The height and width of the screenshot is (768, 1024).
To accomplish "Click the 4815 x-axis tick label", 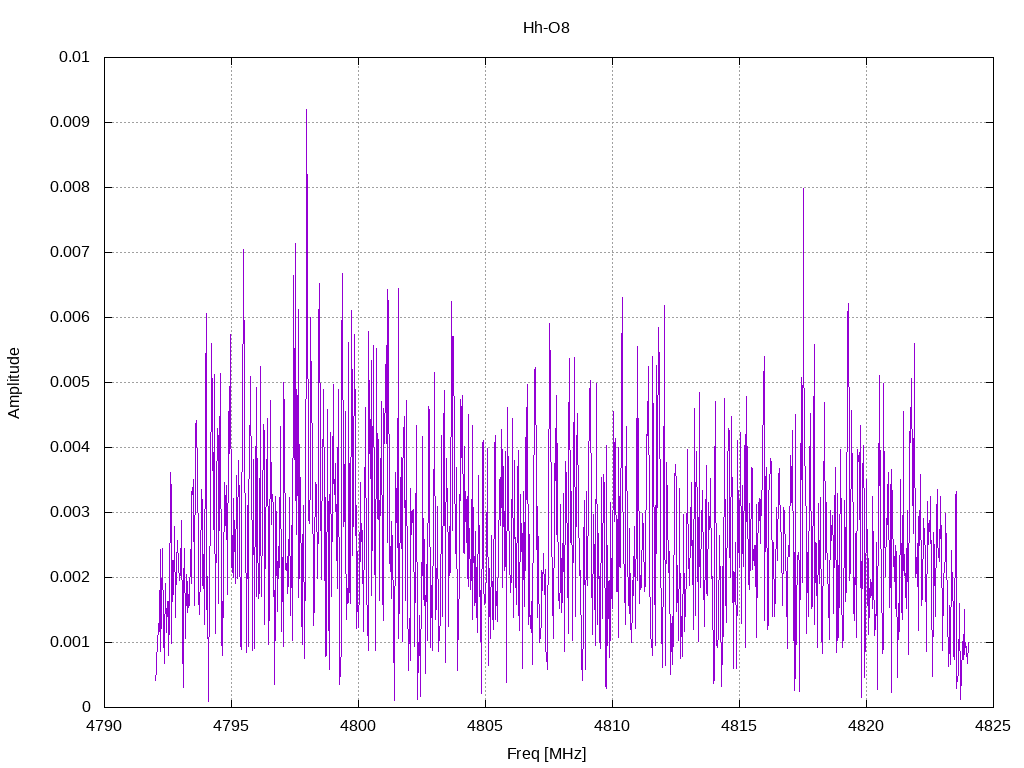I will click(739, 726).
